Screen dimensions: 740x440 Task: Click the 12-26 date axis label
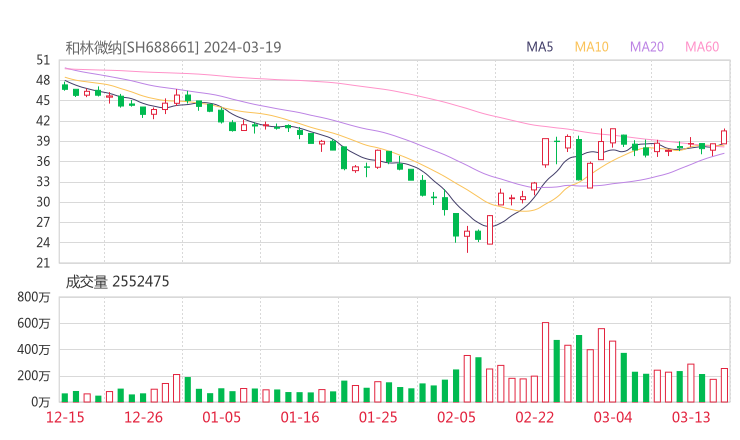[x=143, y=417]
